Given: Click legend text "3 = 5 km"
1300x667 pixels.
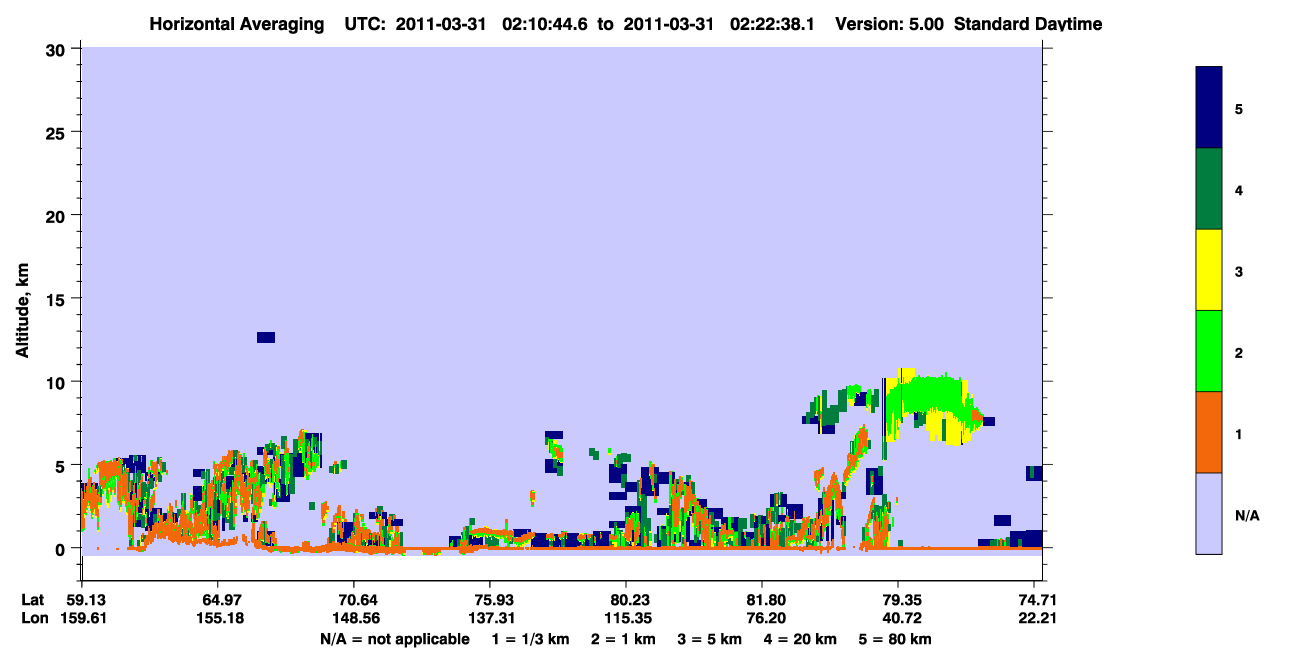Looking at the screenshot, I should click(710, 639).
